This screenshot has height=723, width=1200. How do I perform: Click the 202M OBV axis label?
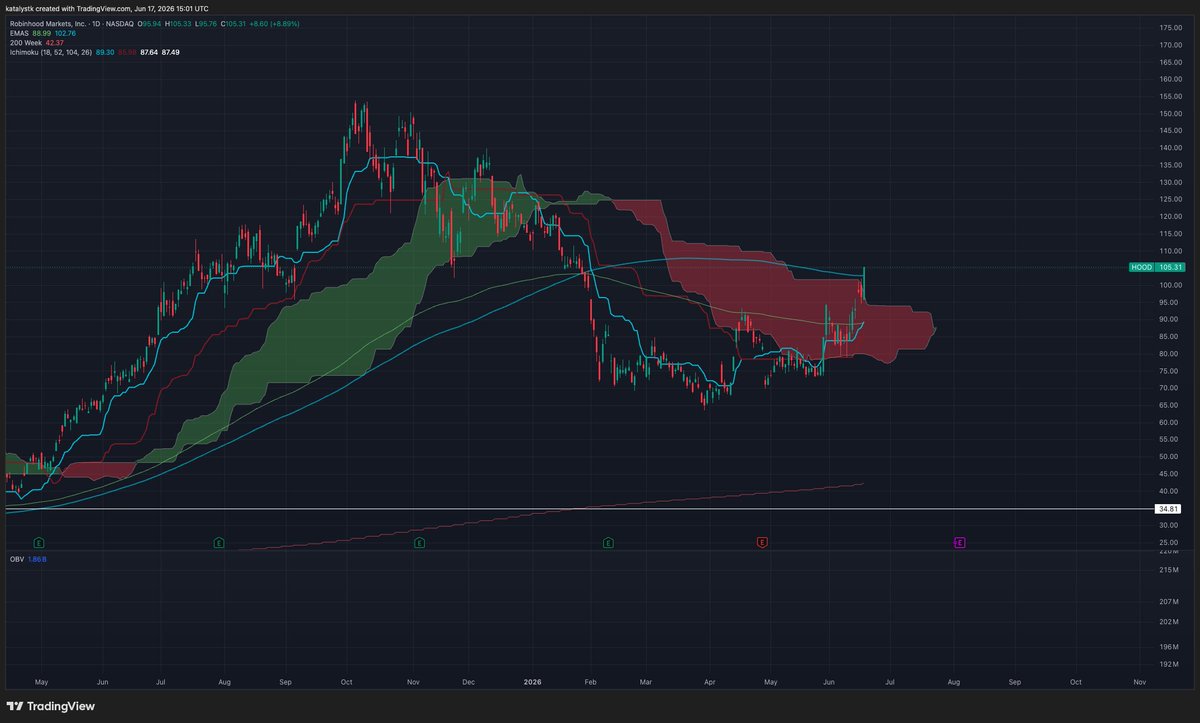[x=1169, y=622]
